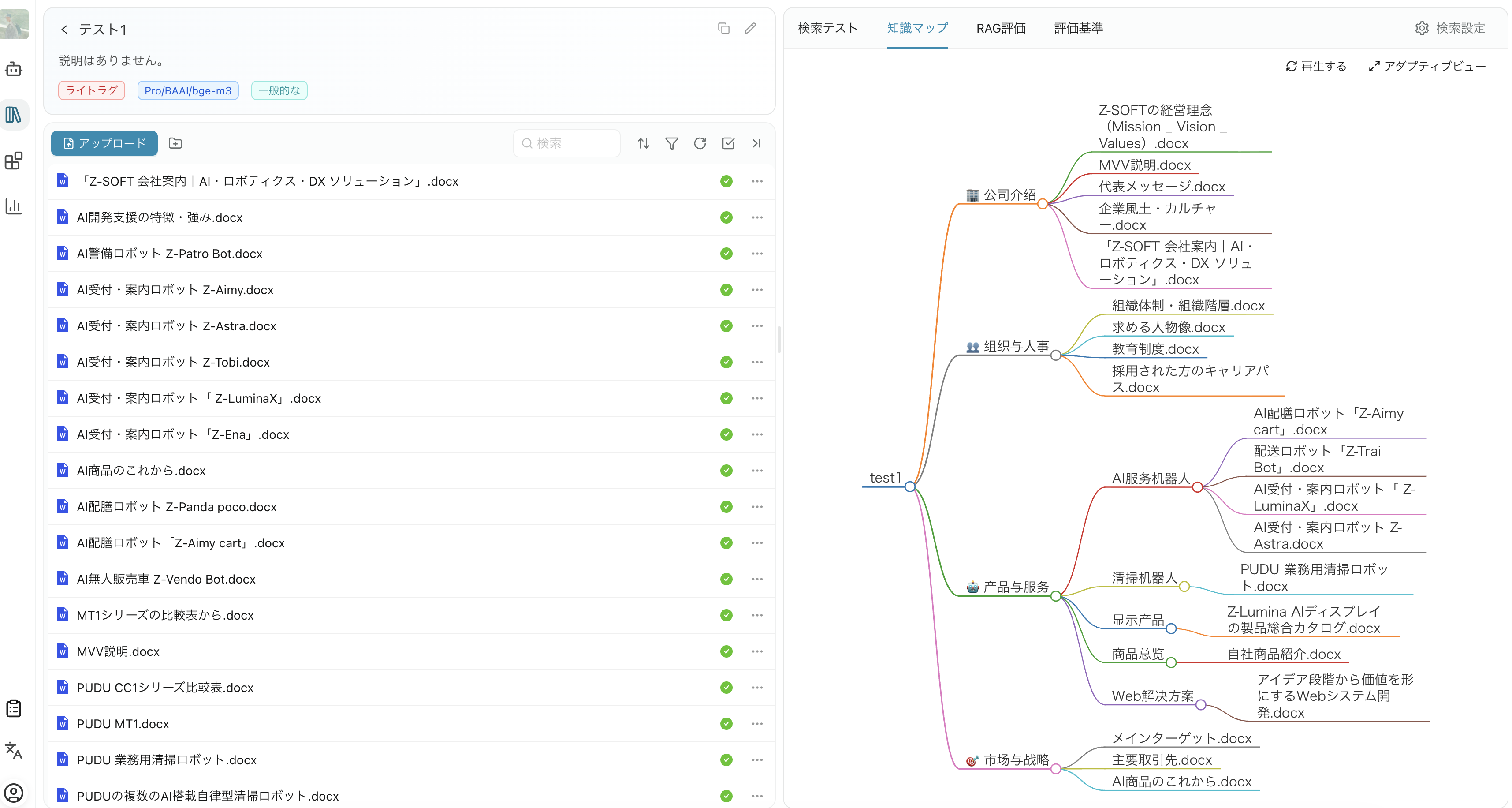The width and height of the screenshot is (1512, 808).
Task: Click the アップロード button
Action: [x=104, y=143]
